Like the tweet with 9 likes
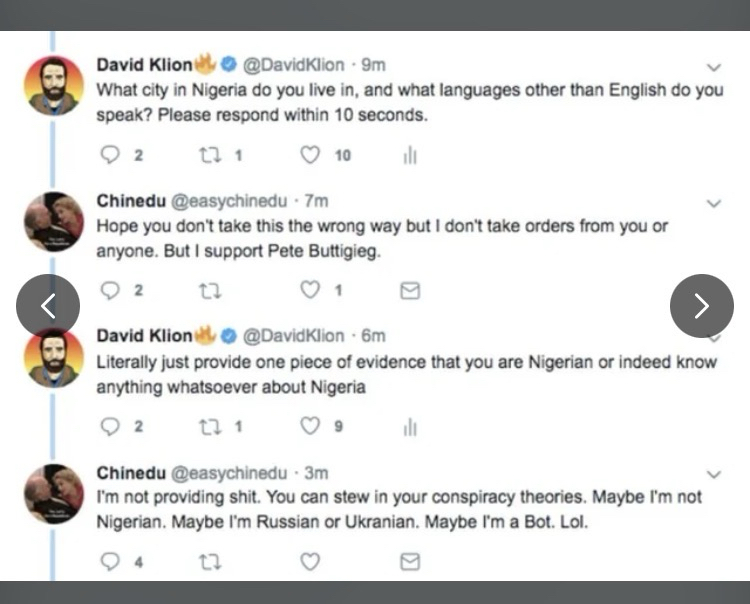 click(x=311, y=426)
